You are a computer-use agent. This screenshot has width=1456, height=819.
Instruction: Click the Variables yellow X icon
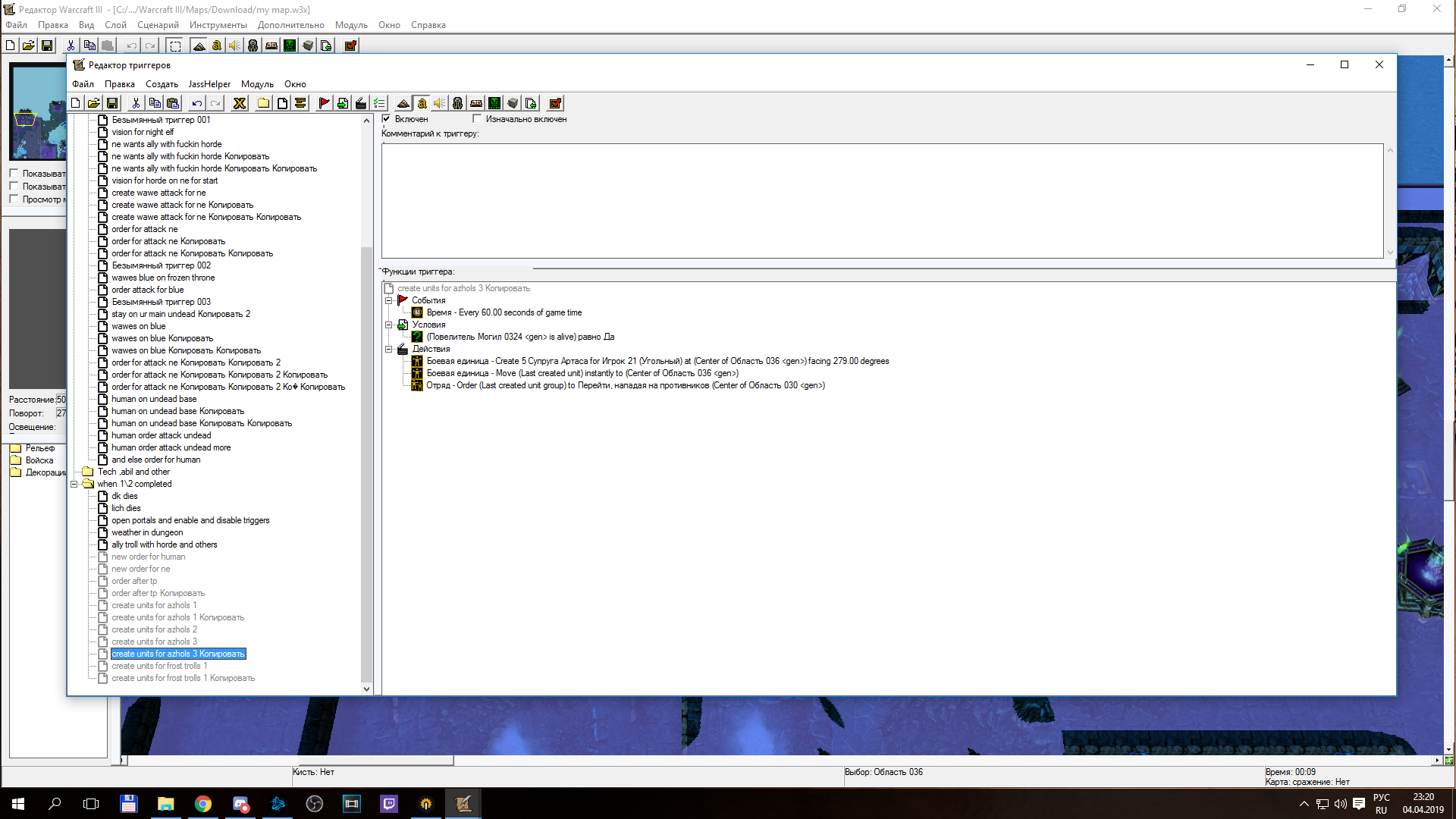[x=240, y=103]
